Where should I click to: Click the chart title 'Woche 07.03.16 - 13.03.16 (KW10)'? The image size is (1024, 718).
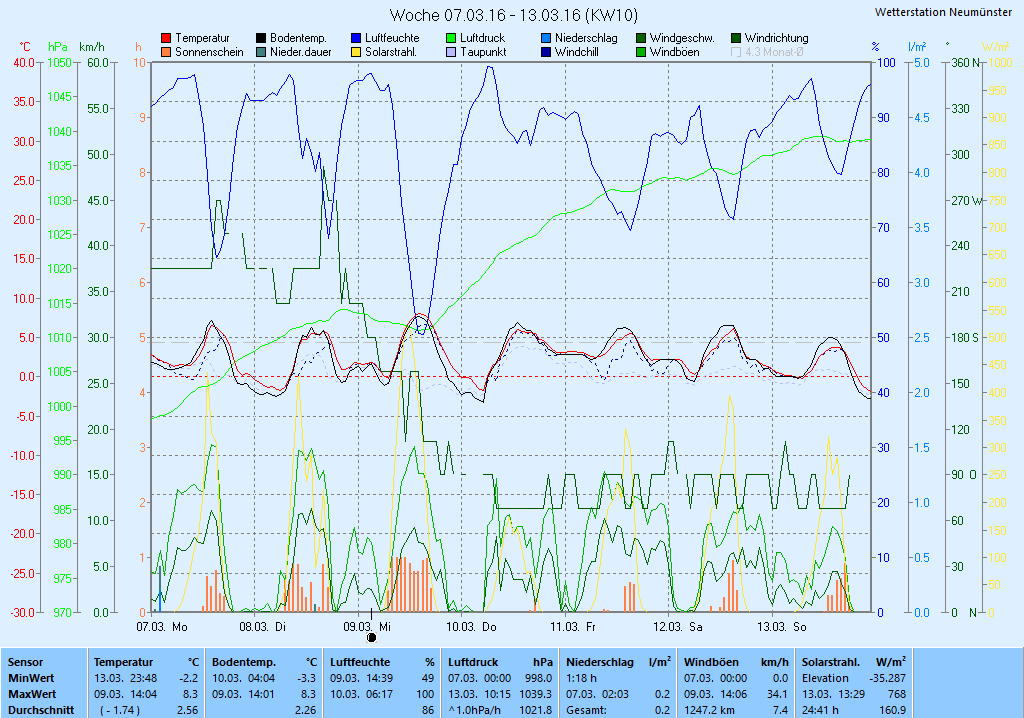point(513,15)
